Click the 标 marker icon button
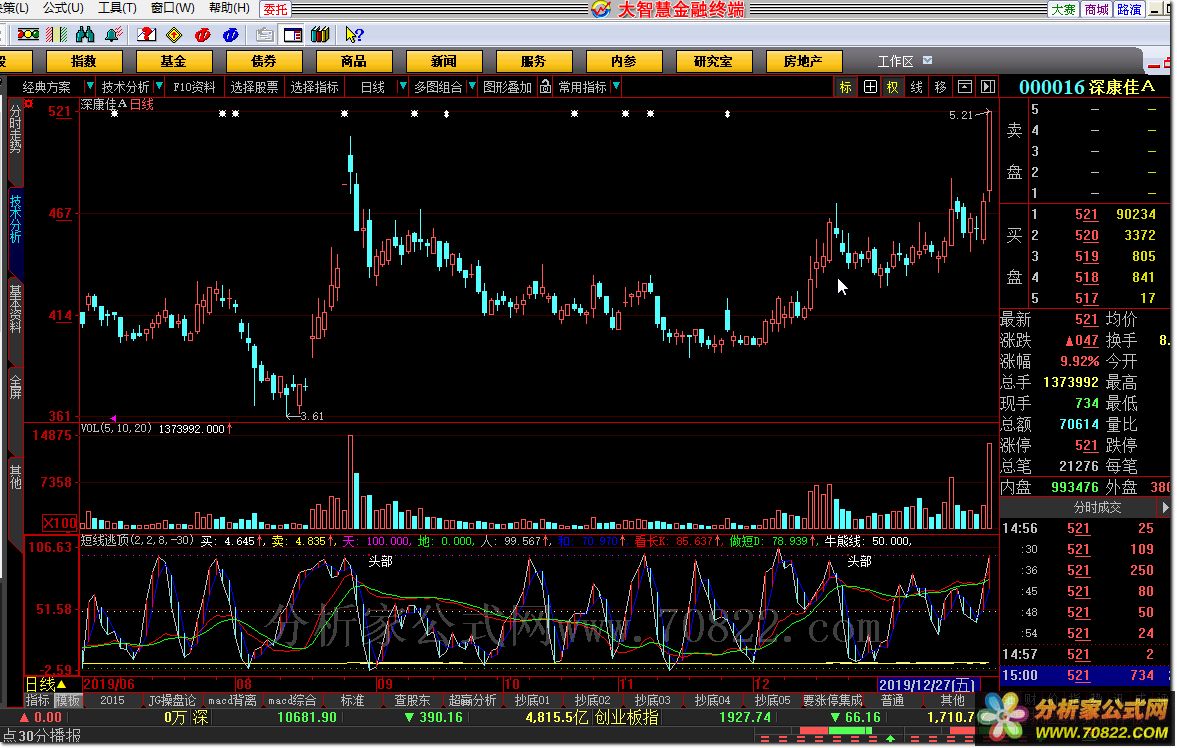1177x748 pixels. [845, 87]
